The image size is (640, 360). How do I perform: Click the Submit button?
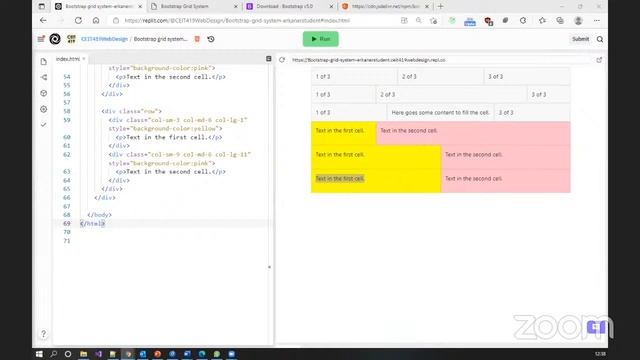click(580, 39)
